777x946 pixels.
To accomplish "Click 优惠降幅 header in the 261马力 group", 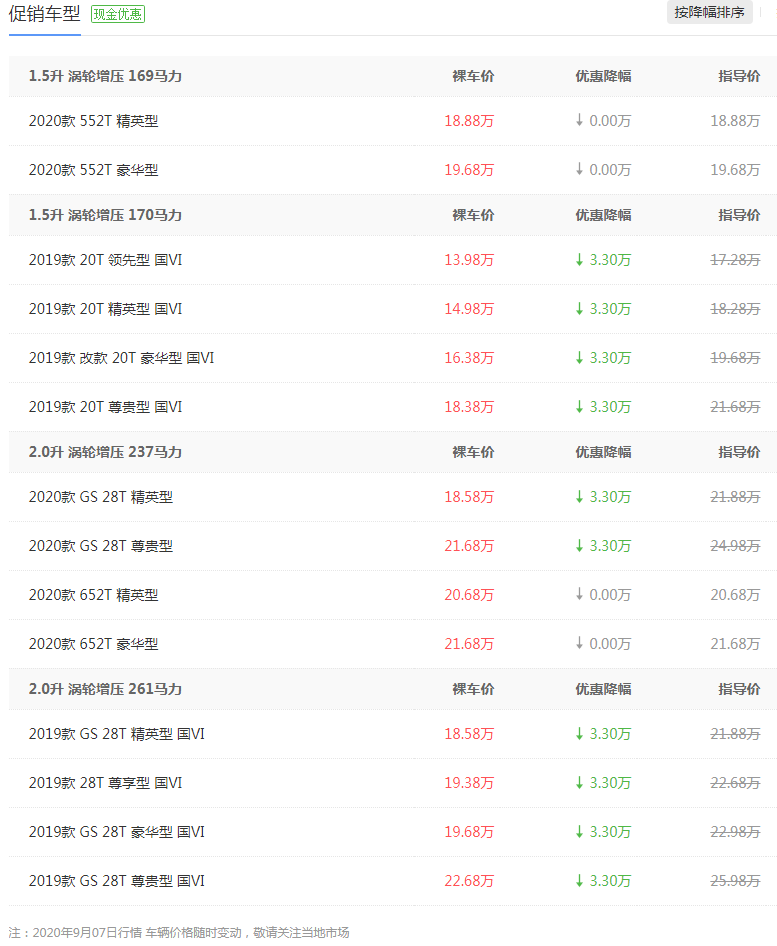I will tap(603, 689).
